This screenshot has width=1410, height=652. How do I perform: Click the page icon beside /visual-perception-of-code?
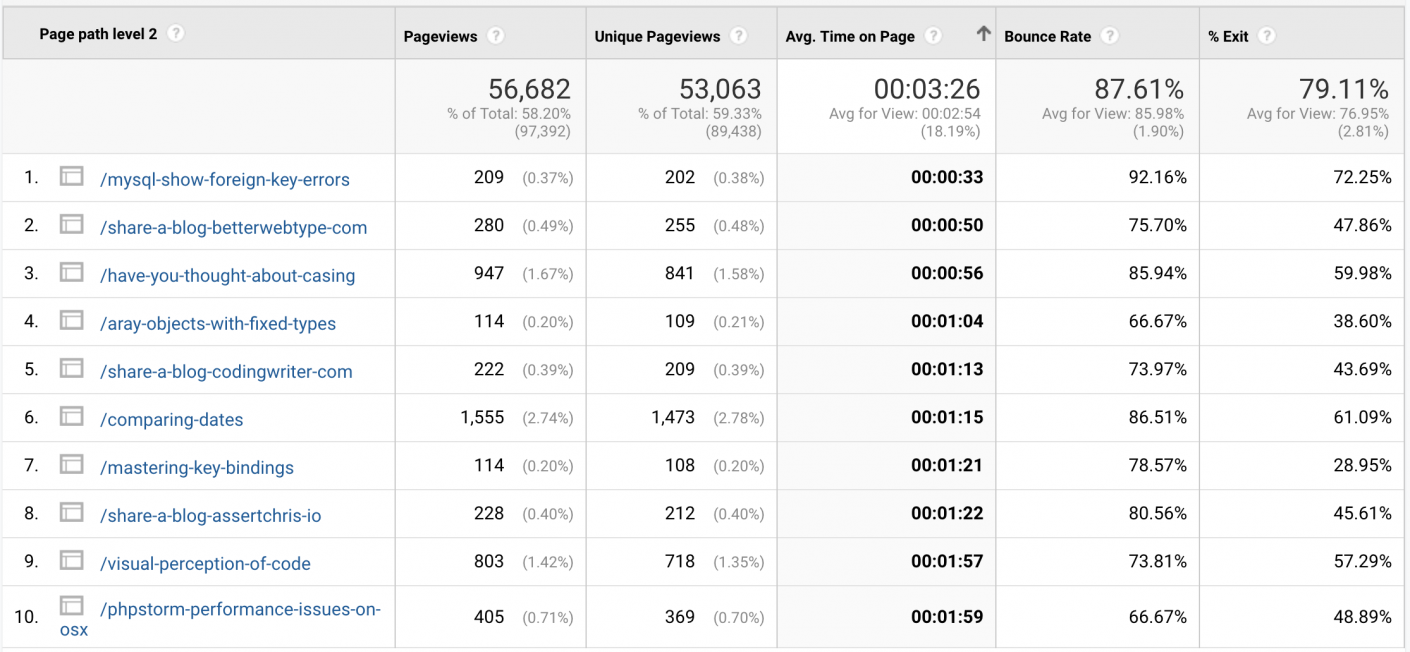coord(71,561)
